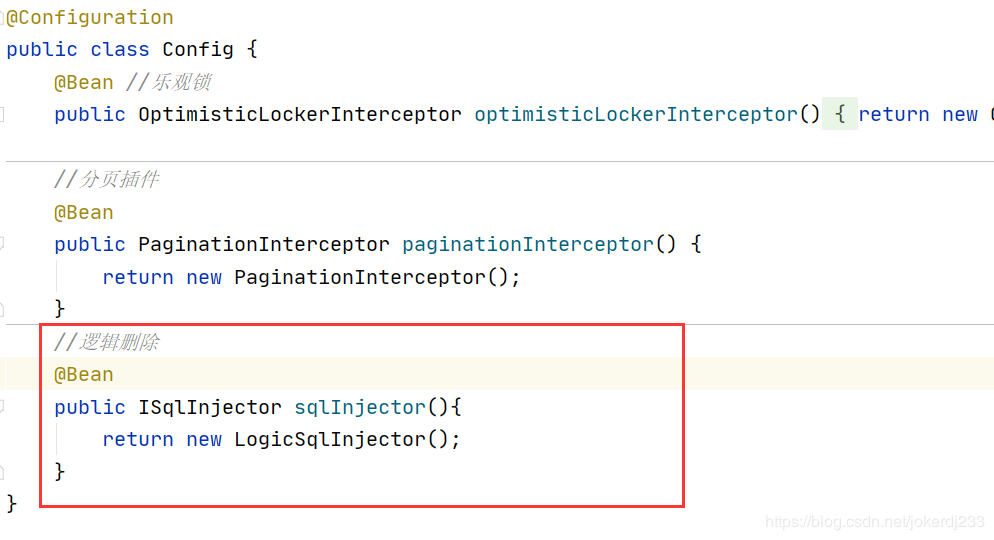Place cursor on Config class name
The width and height of the screenshot is (994, 540).
tap(198, 49)
